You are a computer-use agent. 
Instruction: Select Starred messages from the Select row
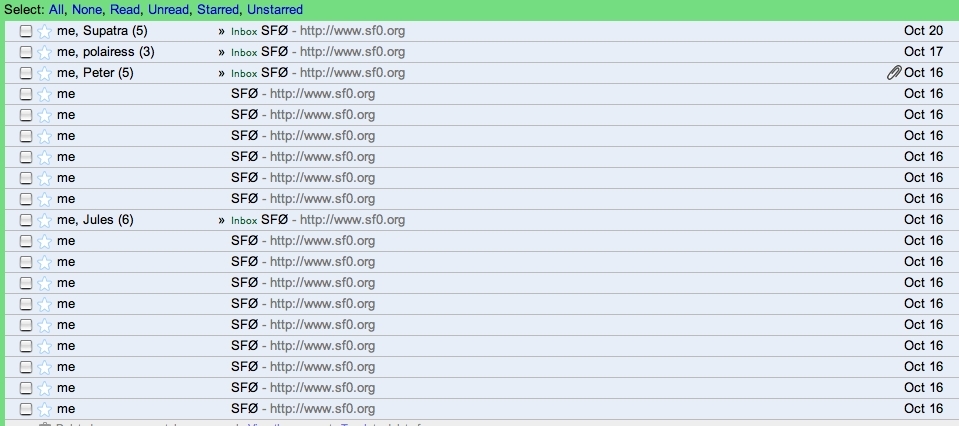pyautogui.click(x=218, y=10)
